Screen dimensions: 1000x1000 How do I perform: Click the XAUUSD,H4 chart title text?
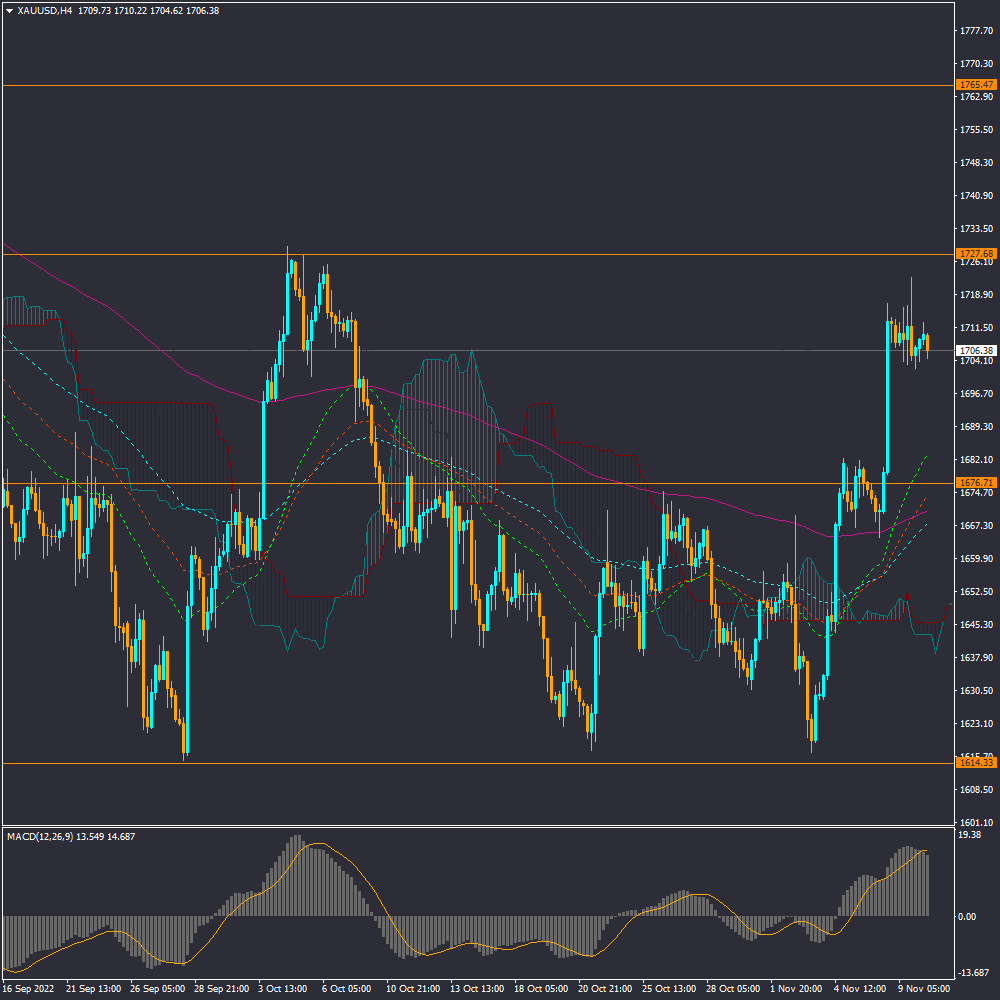44,10
